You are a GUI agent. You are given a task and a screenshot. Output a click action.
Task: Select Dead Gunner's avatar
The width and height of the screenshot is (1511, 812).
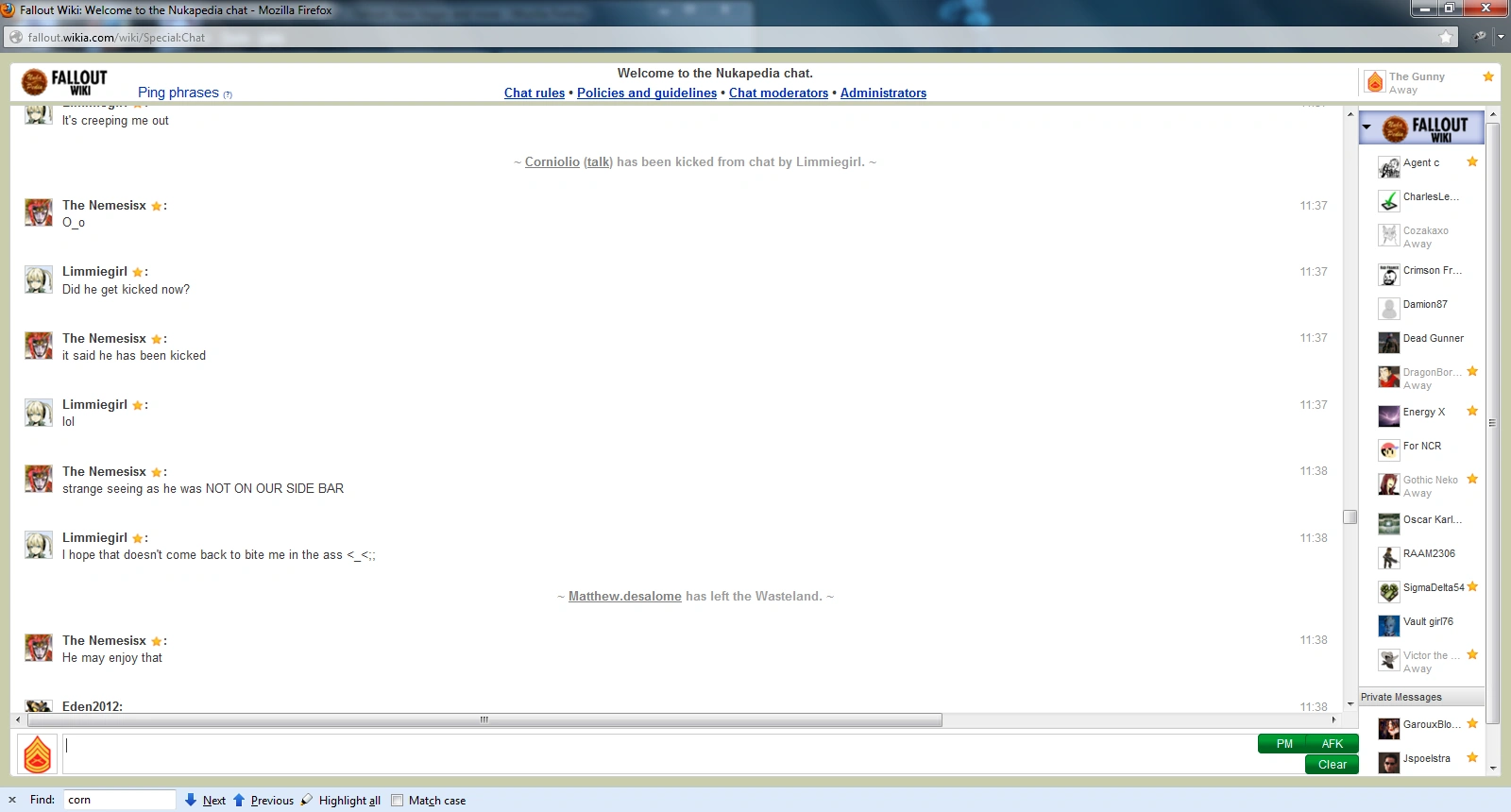click(1388, 343)
